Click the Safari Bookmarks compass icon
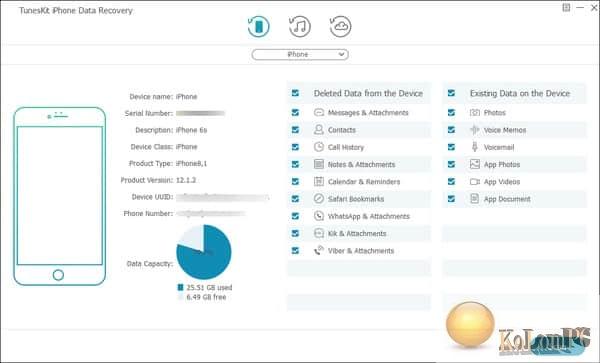 [319, 199]
